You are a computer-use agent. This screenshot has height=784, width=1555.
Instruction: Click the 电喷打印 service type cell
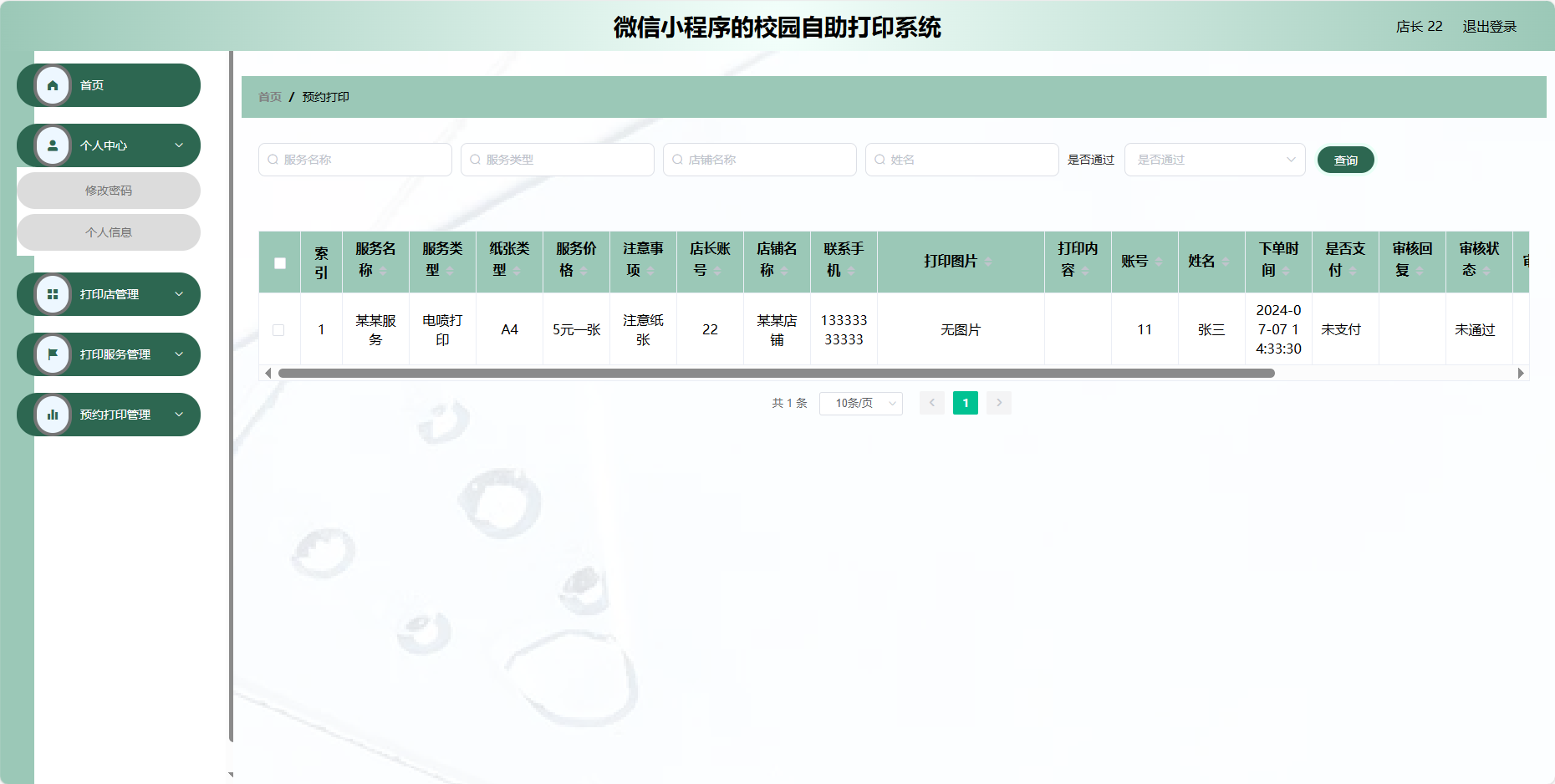442,330
